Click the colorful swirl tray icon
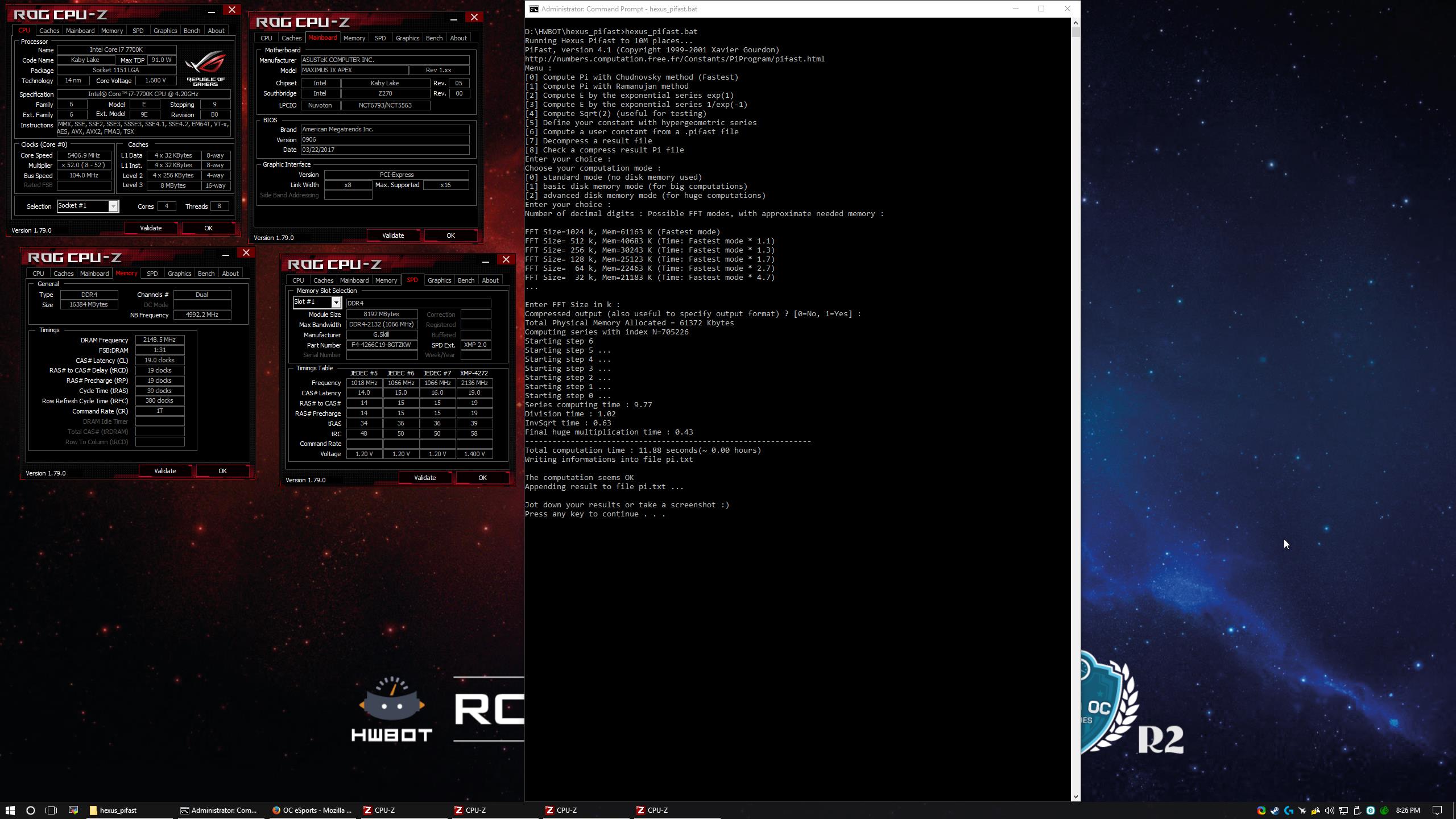Image resolution: width=1456 pixels, height=819 pixels. [1261, 810]
